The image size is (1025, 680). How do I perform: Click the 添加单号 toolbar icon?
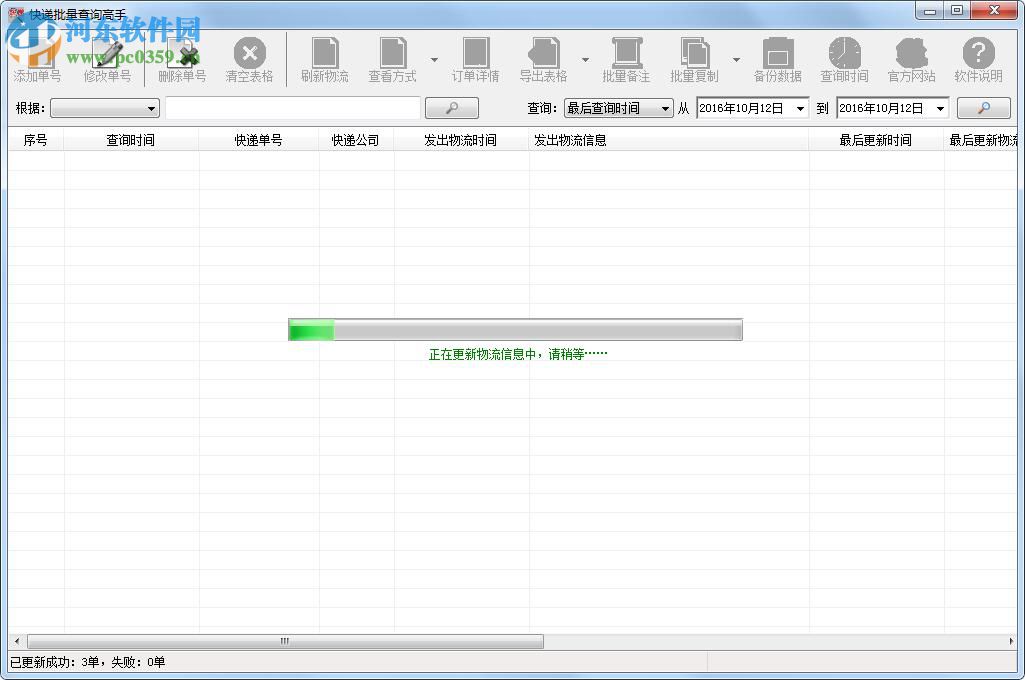click(37, 59)
